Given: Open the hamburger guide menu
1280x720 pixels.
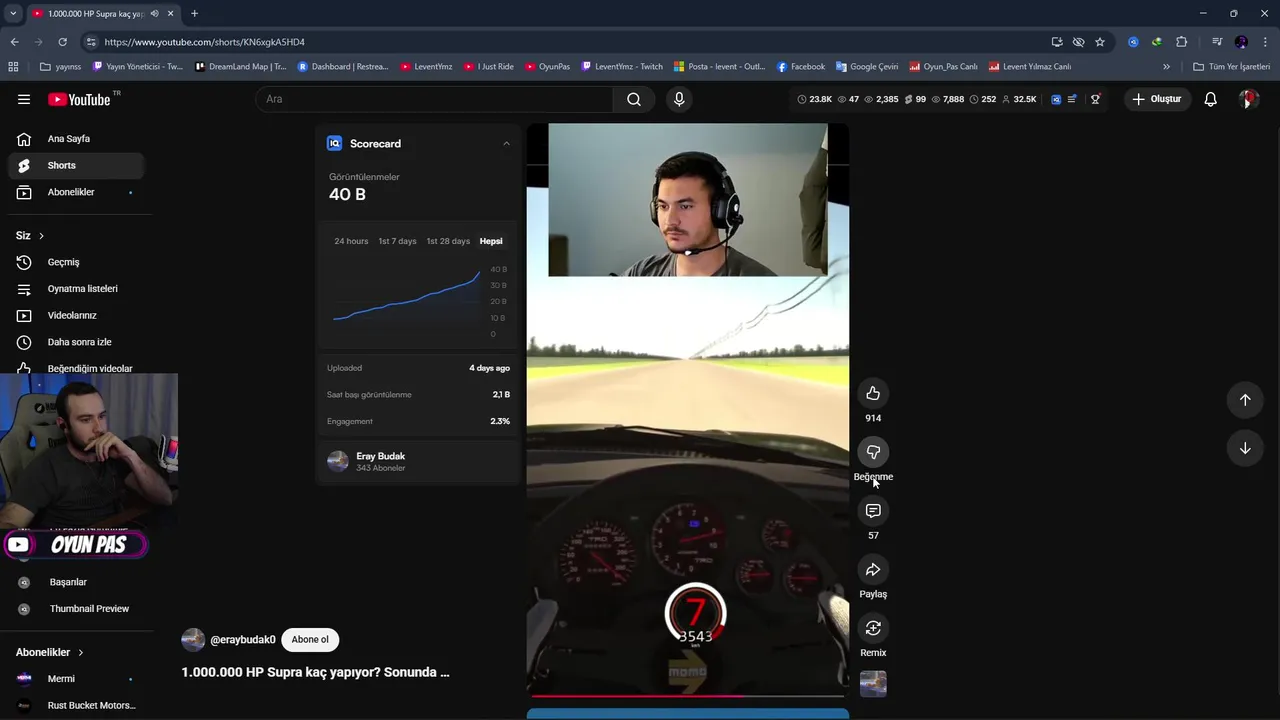Looking at the screenshot, I should click(24, 99).
